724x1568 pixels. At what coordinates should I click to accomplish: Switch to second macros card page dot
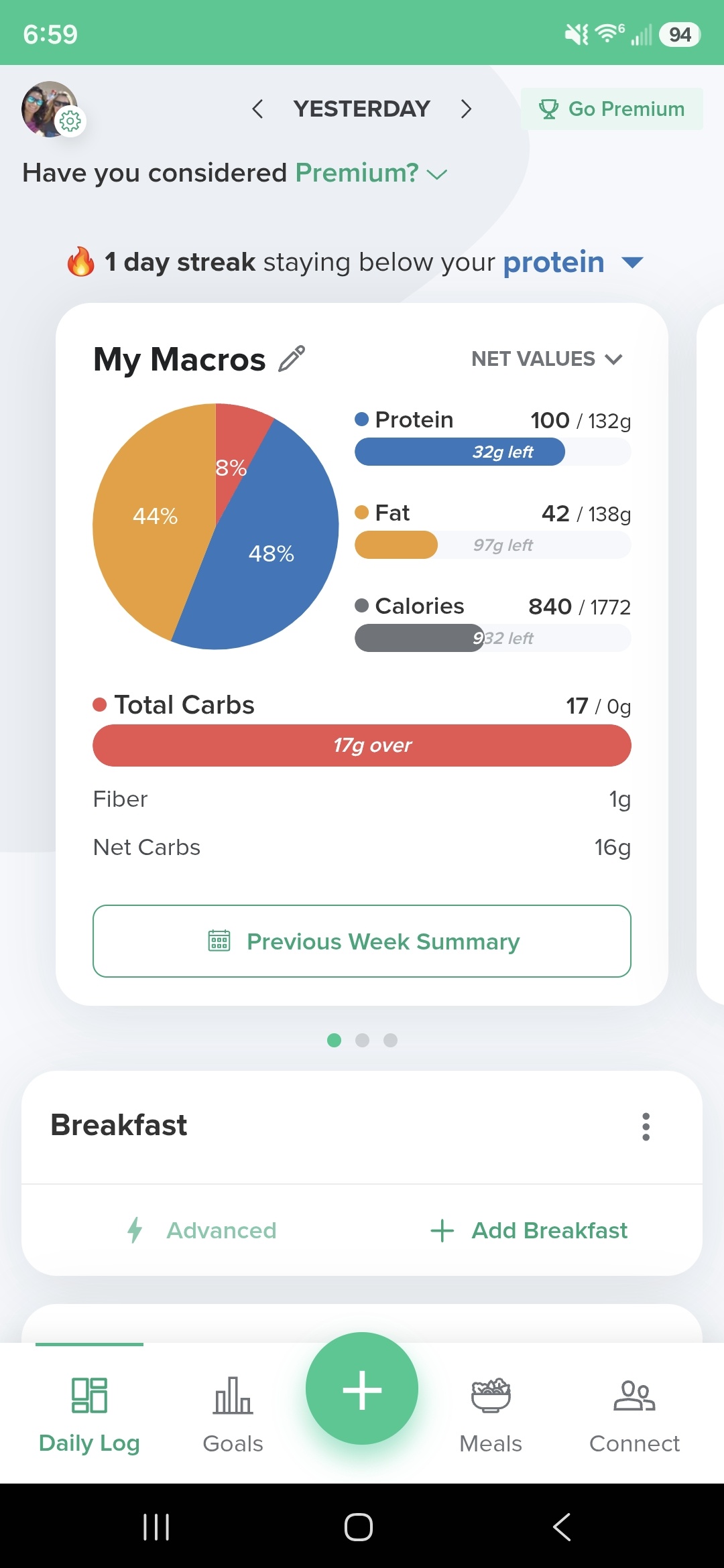[363, 1040]
